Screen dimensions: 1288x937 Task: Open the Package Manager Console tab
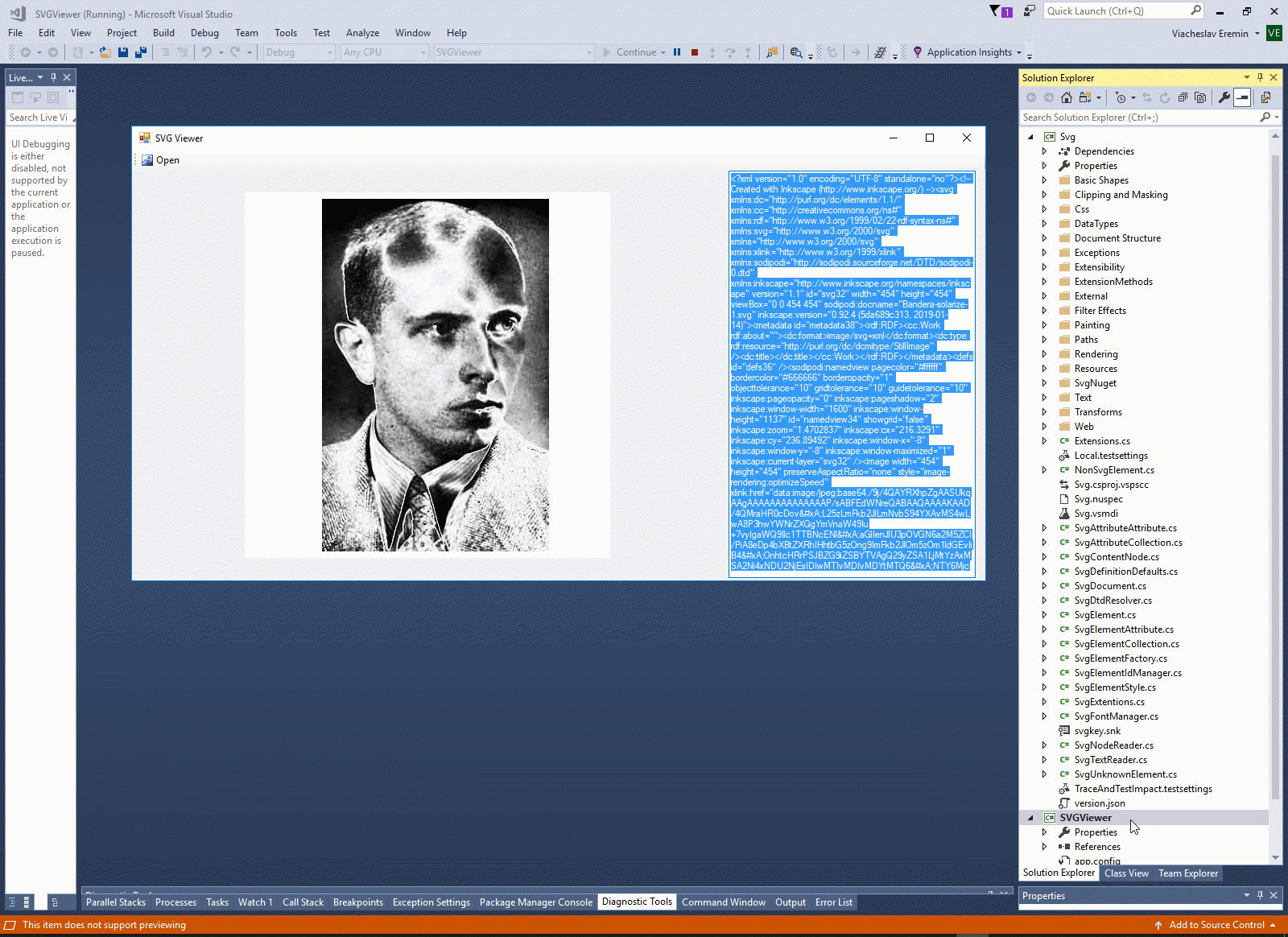pos(536,902)
